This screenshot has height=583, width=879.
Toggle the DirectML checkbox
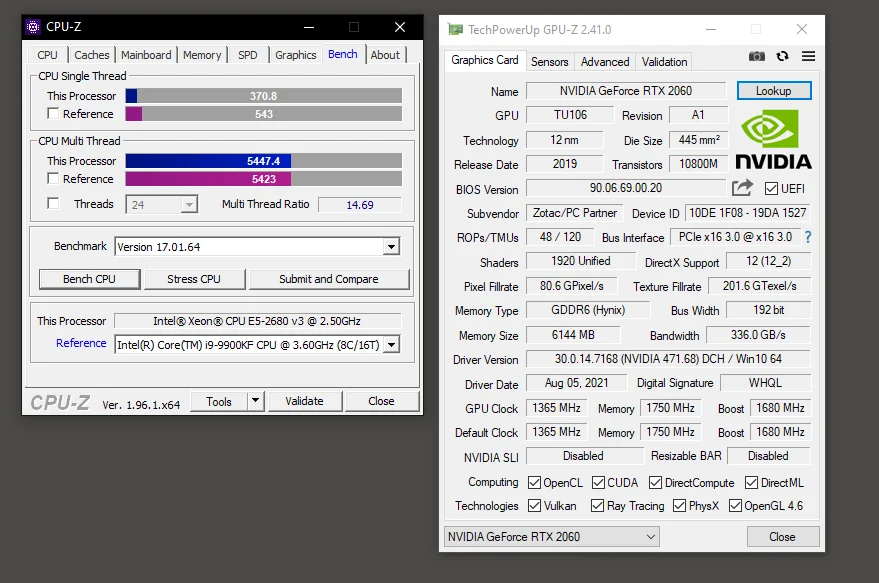(x=751, y=483)
